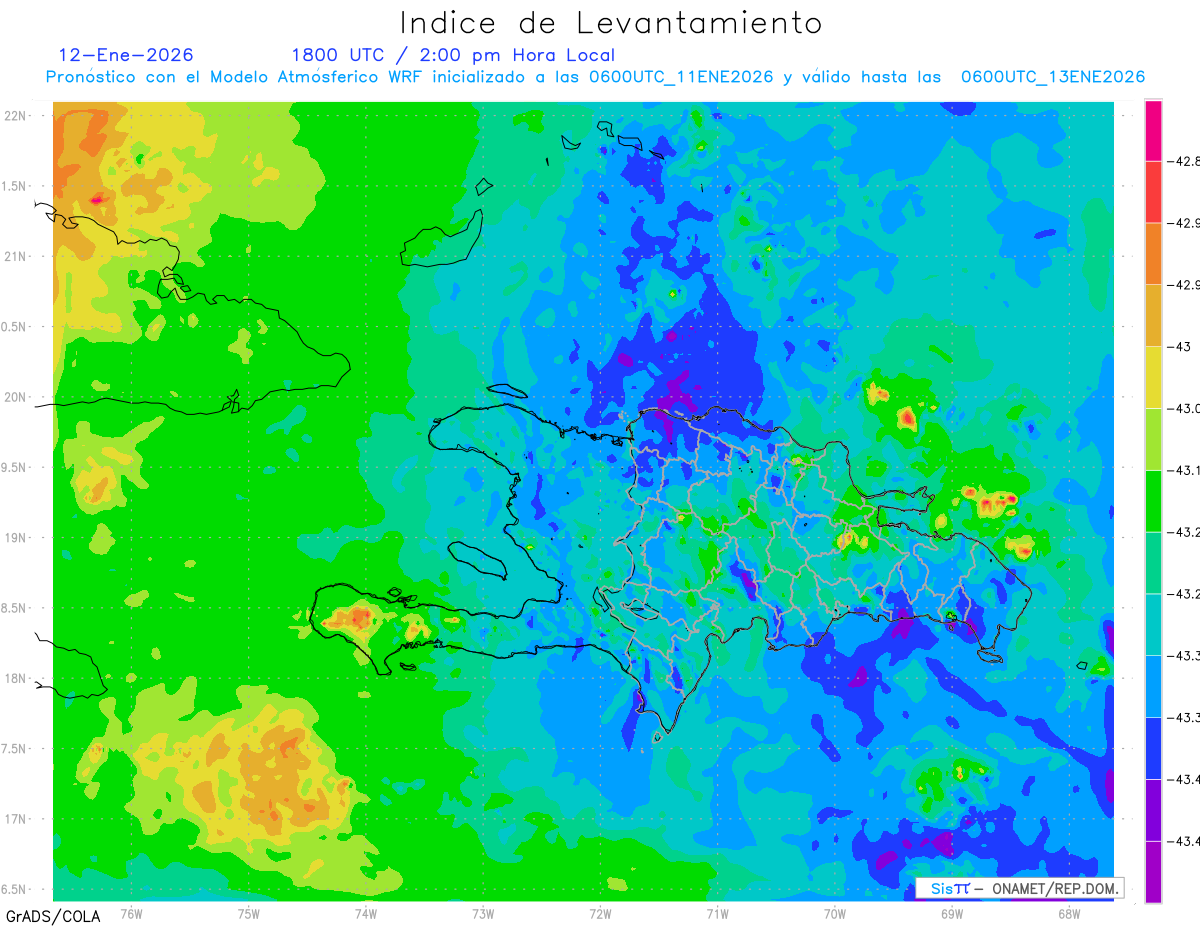Screen dimensions: 1200x927
Task: Click the "69W" longitude label
Action: tap(951, 913)
